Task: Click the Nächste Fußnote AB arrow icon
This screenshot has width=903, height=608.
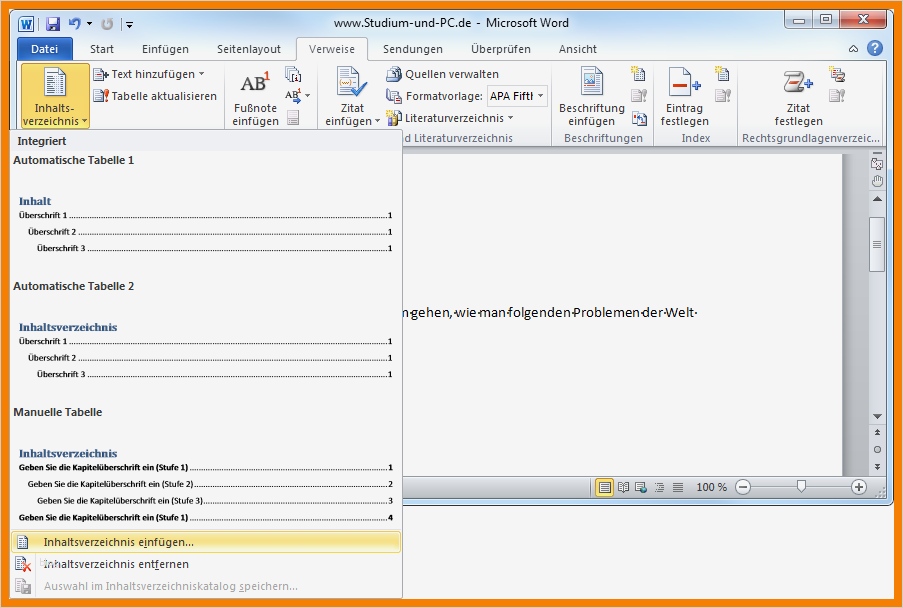Action: (293, 95)
